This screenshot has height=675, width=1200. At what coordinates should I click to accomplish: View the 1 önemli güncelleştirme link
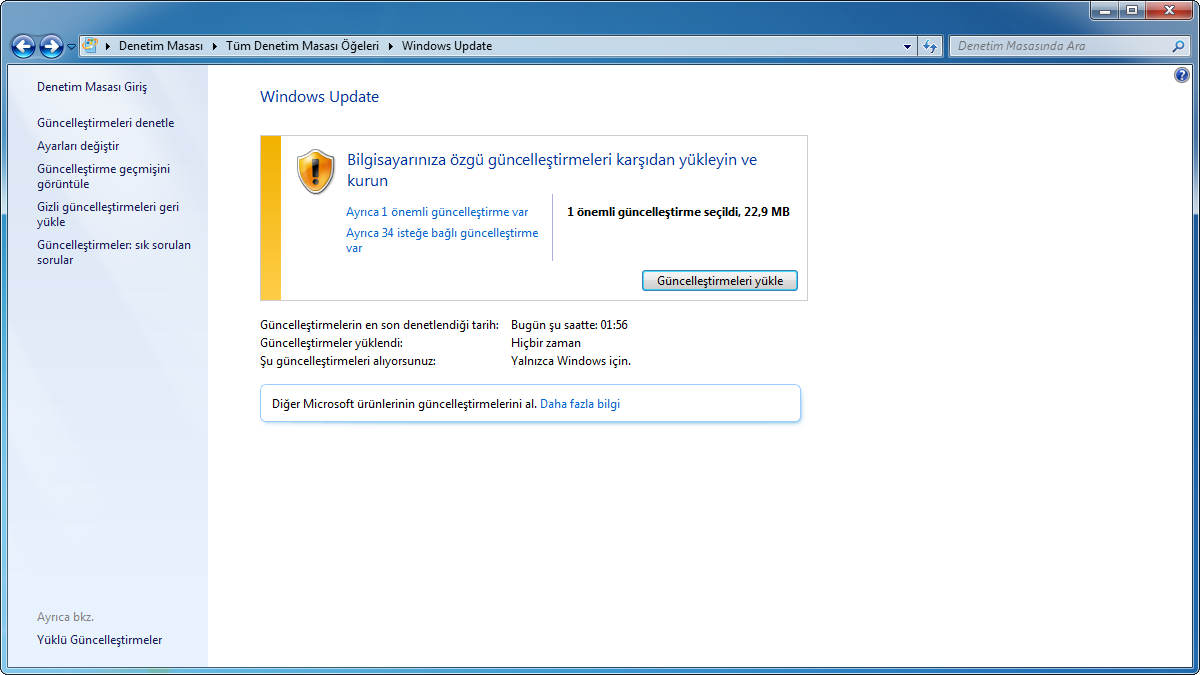click(x=437, y=212)
